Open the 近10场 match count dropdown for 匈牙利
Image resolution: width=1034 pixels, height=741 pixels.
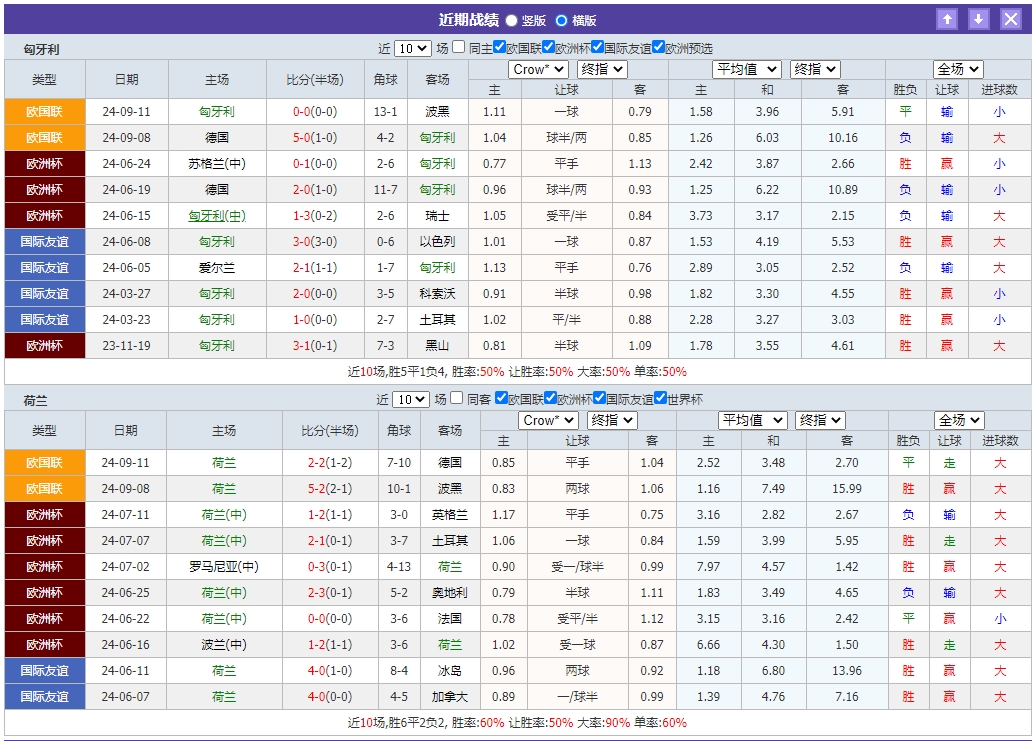[x=411, y=45]
